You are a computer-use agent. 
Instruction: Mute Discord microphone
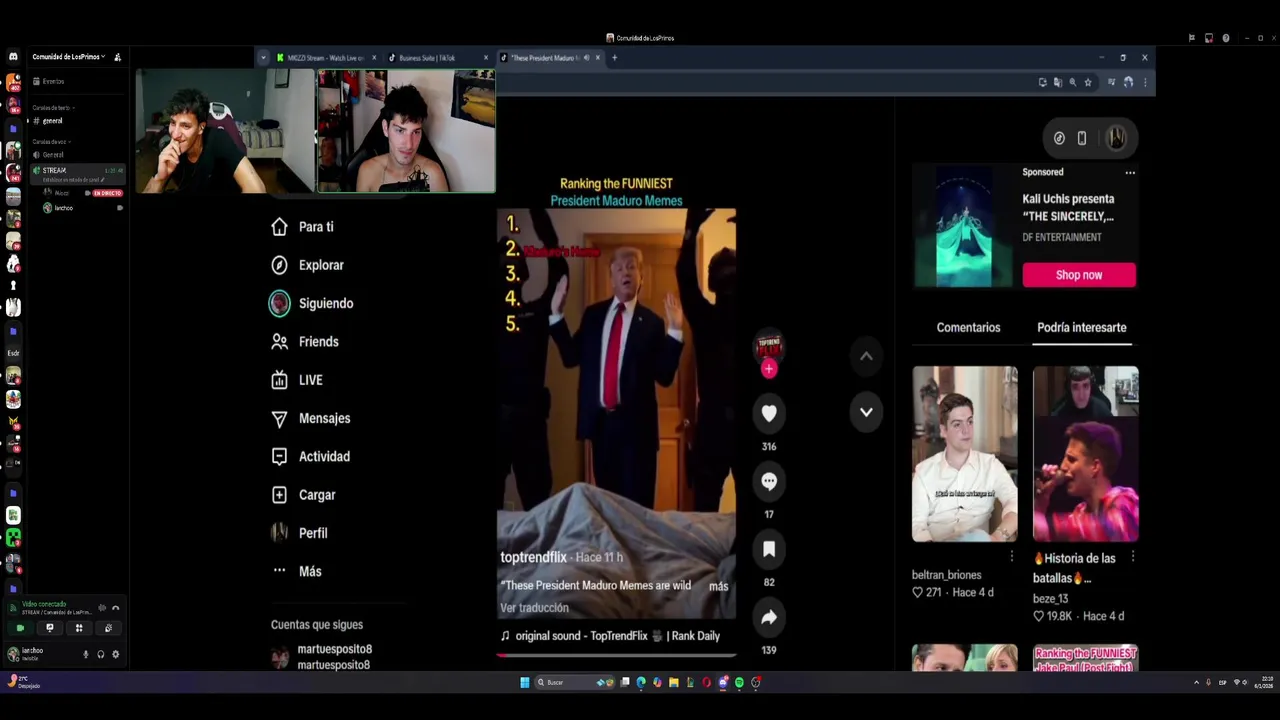[x=85, y=654]
